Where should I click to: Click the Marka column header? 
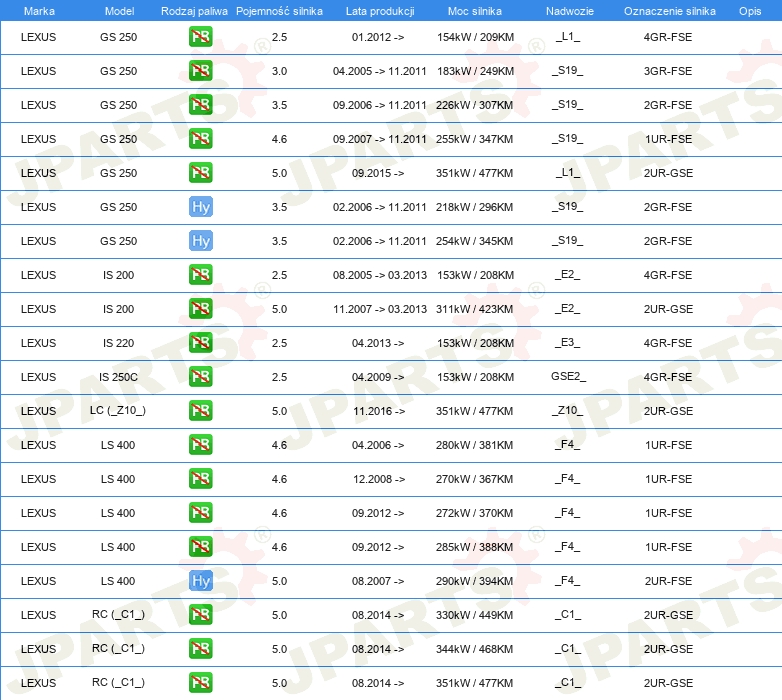click(x=38, y=11)
